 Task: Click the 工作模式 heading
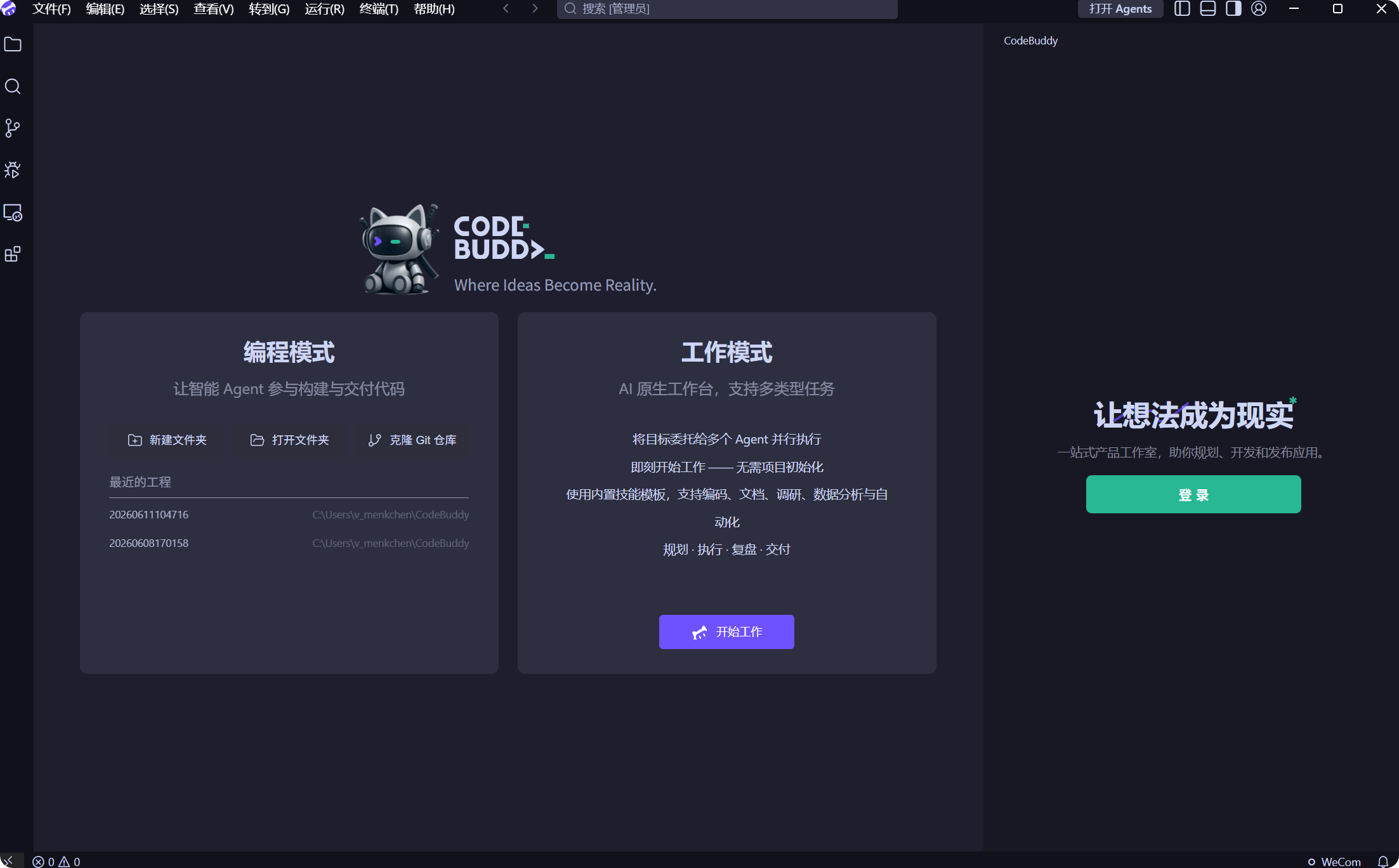tap(726, 353)
